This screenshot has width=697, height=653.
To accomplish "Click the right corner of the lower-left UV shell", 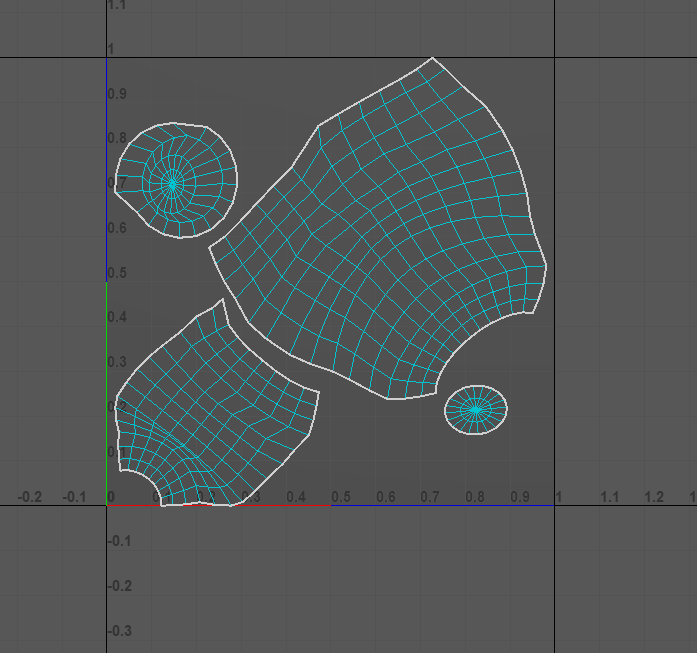I will coord(318,392).
